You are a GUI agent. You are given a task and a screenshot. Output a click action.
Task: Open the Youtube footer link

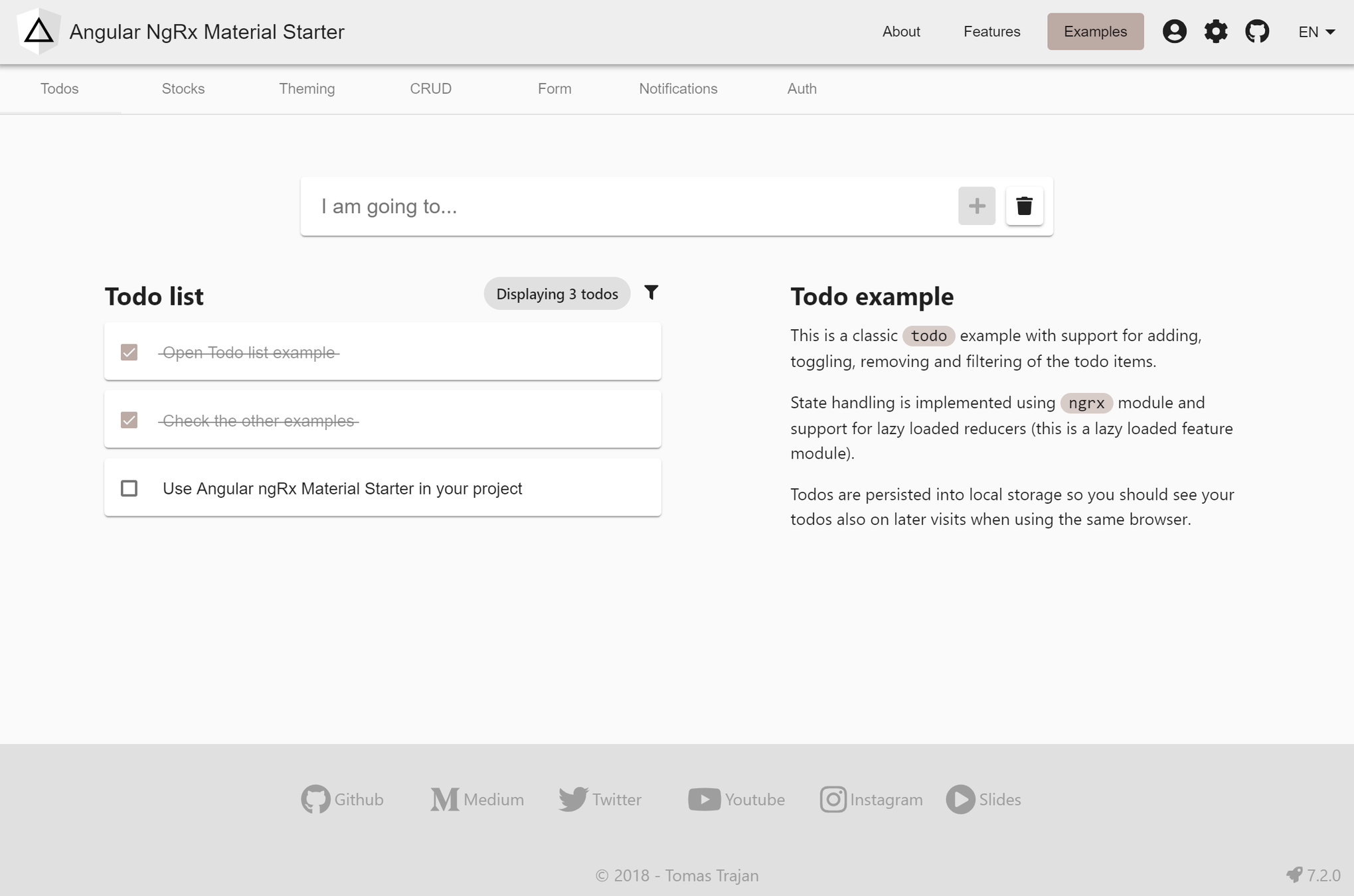coord(736,799)
